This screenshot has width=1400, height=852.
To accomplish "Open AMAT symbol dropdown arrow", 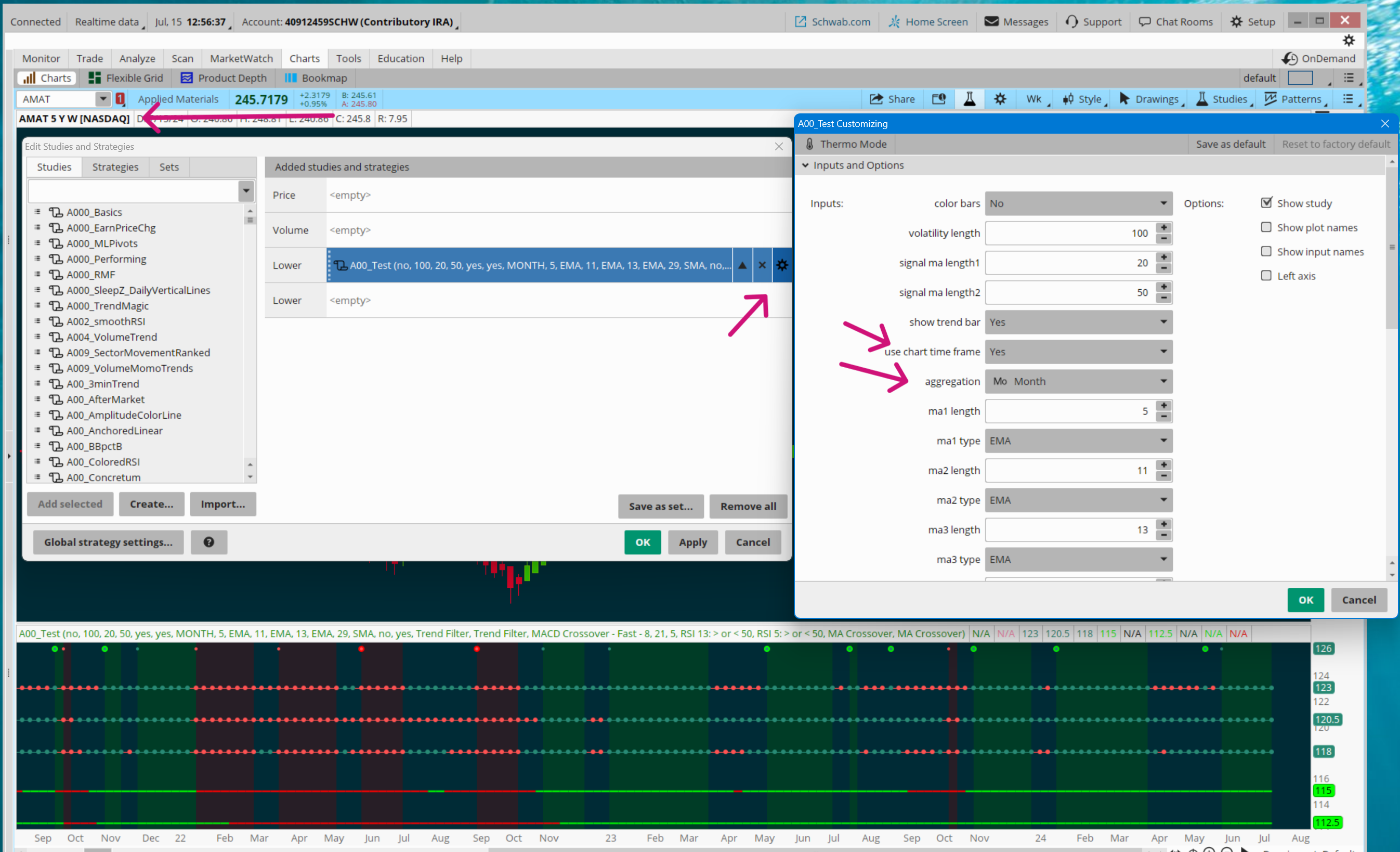I will pyautogui.click(x=102, y=99).
